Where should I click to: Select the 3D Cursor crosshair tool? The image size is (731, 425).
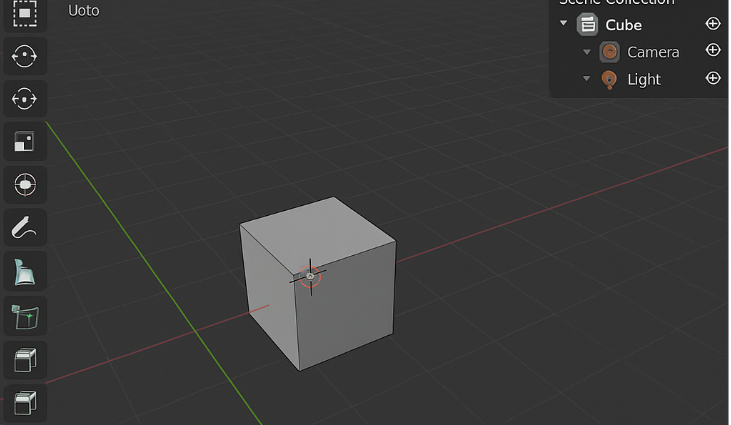[x=25, y=185]
